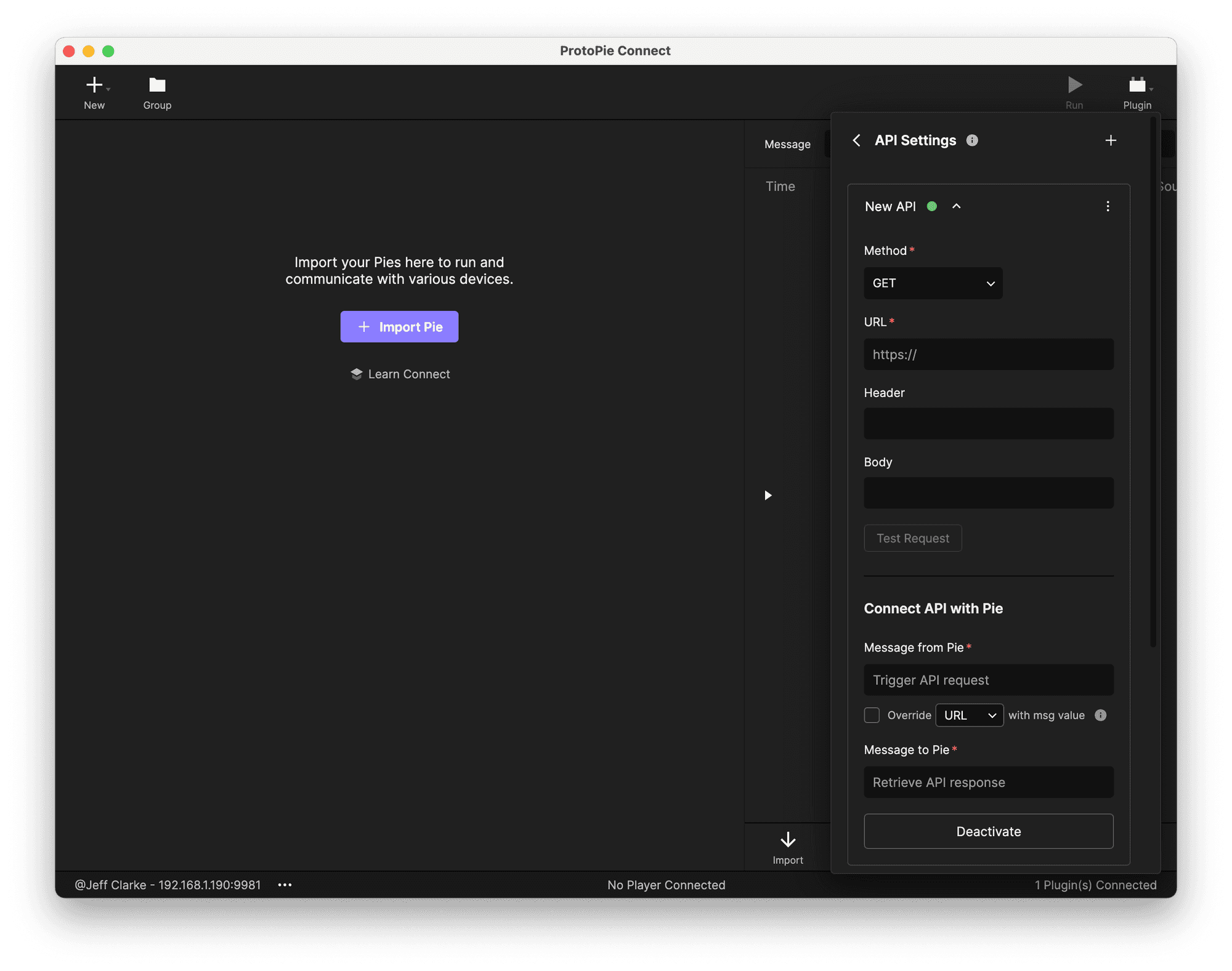Go back from API Settings
Screen dimensions: 1232x971
pyautogui.click(x=856, y=140)
